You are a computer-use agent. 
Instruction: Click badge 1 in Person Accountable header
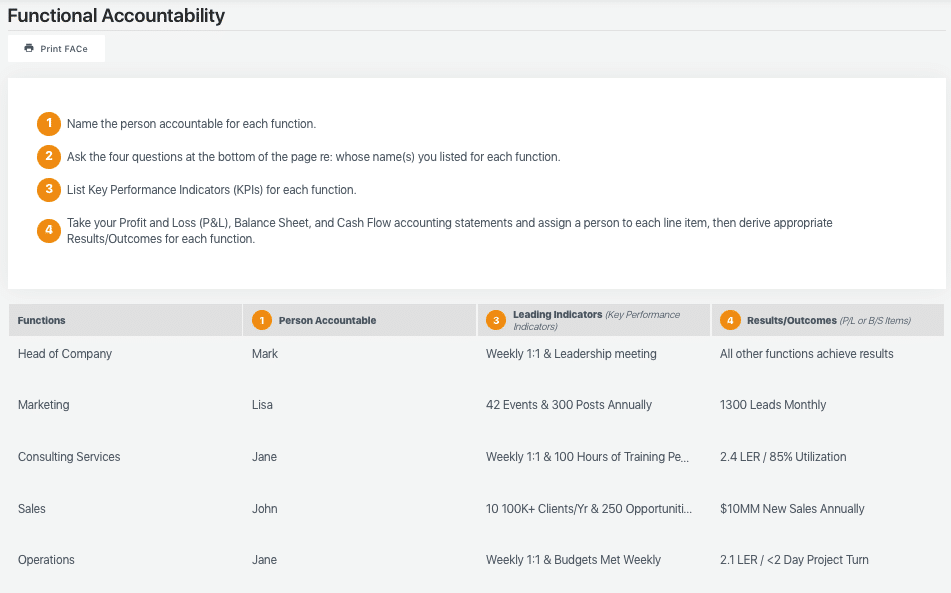[262, 320]
